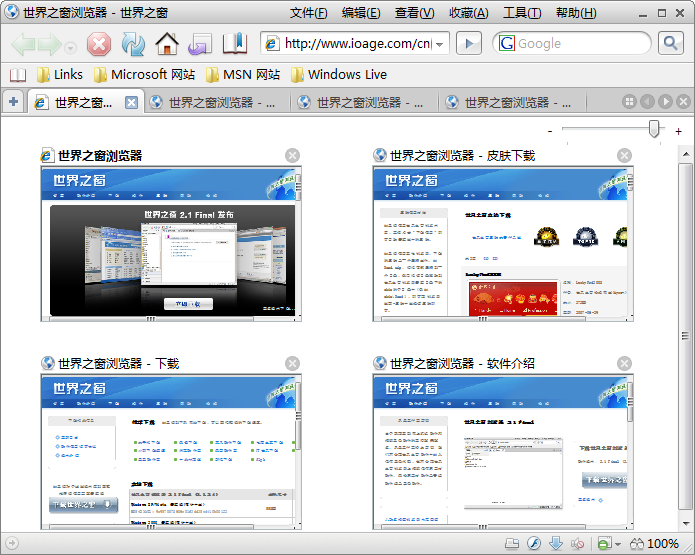This screenshot has height=555, width=695.
Task: Open the Links favorites folder
Action: 60,74
